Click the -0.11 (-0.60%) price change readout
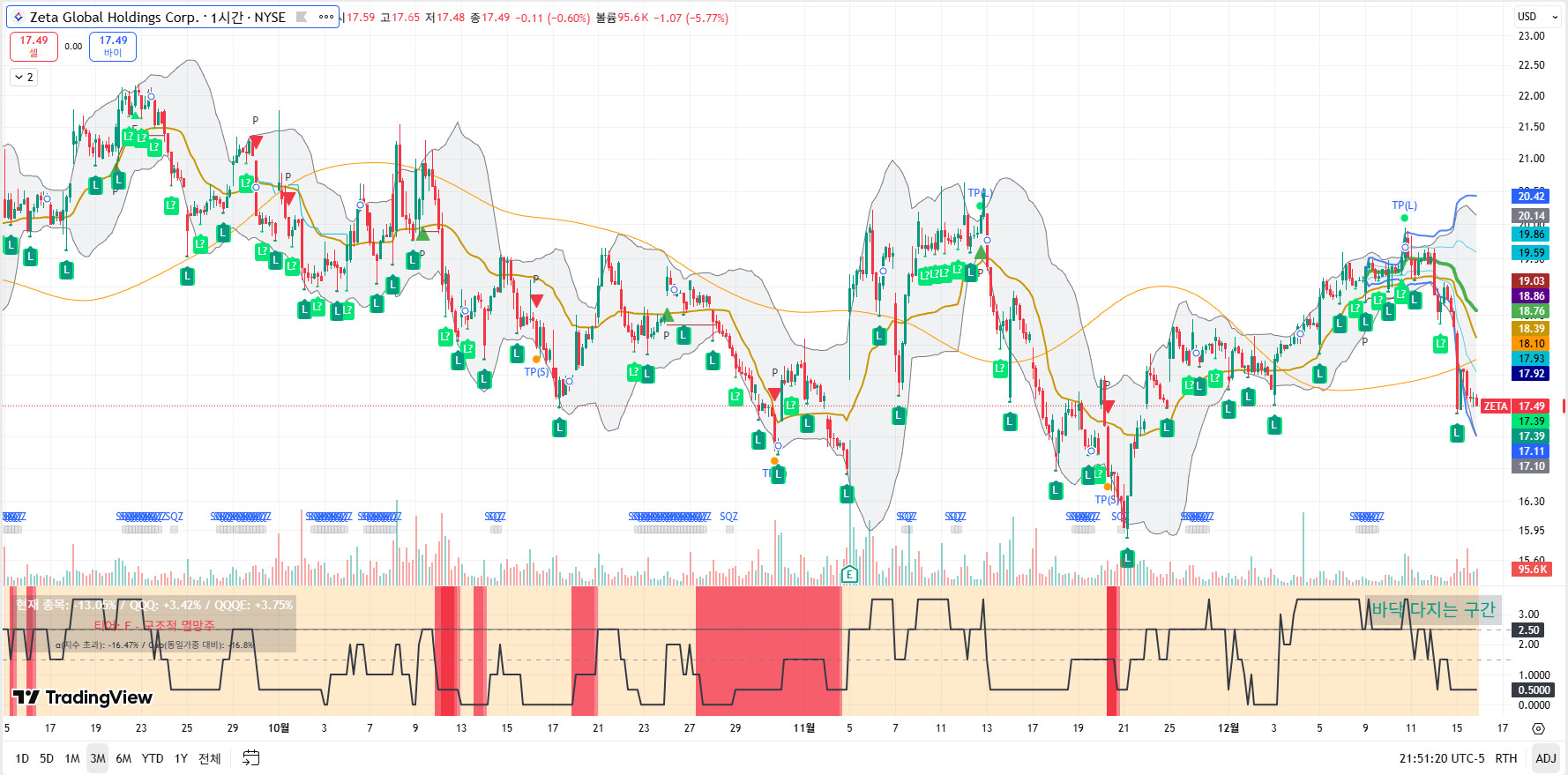The width and height of the screenshot is (1568, 775). click(552, 18)
